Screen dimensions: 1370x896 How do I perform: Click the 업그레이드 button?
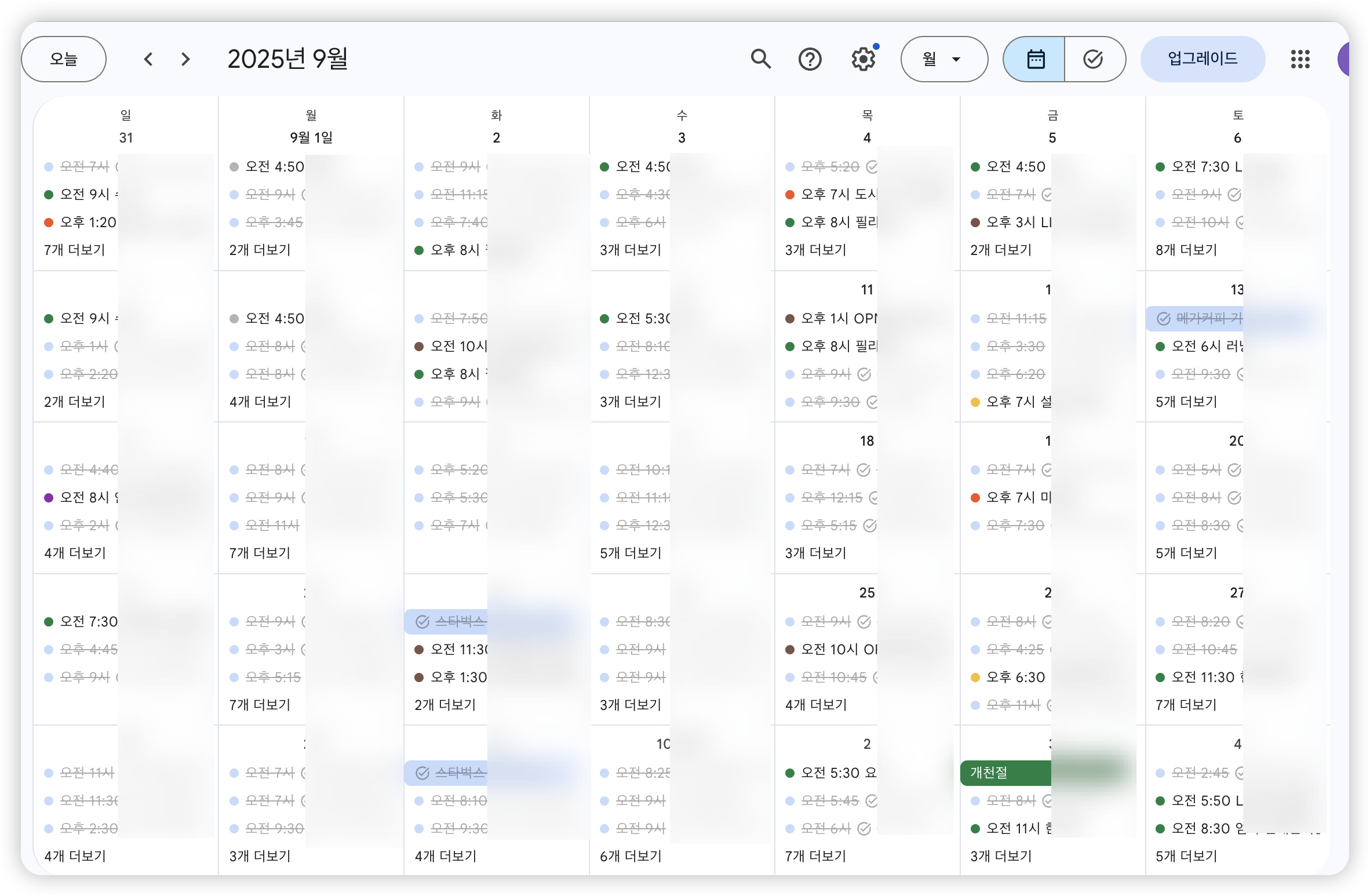pyautogui.click(x=1203, y=59)
